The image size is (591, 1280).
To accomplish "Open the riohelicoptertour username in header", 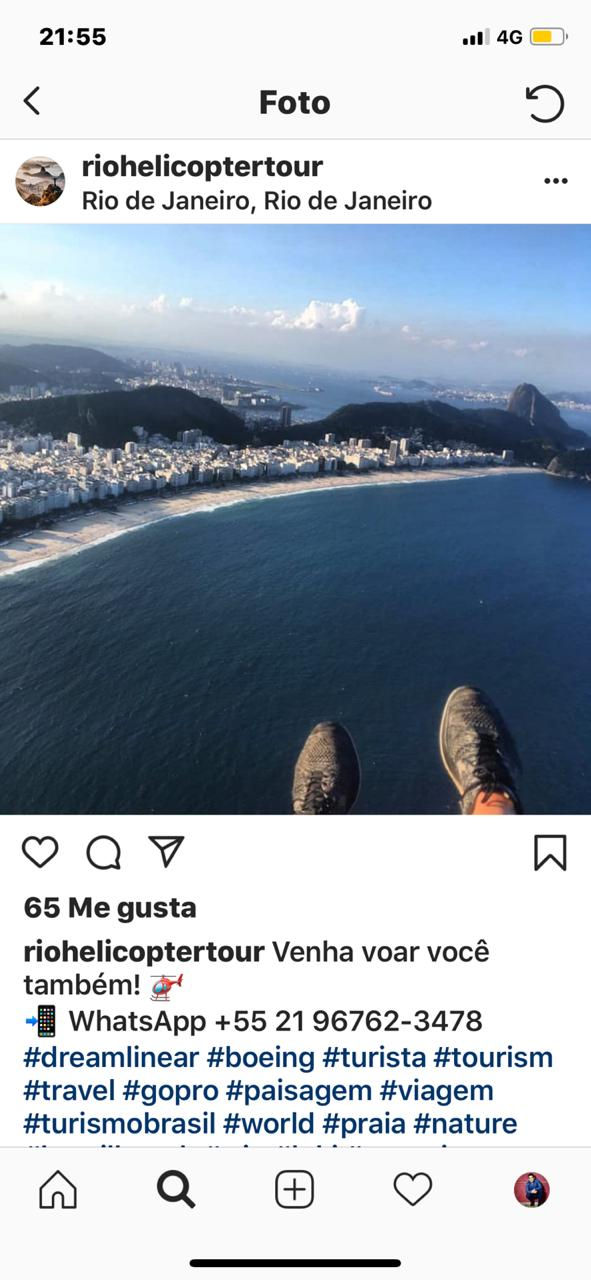I will 202,166.
